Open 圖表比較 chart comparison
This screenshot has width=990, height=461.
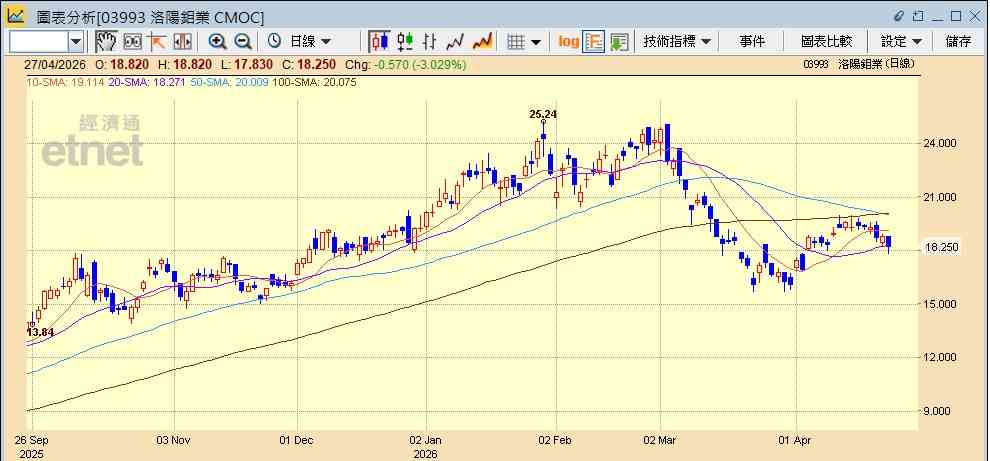[x=826, y=42]
